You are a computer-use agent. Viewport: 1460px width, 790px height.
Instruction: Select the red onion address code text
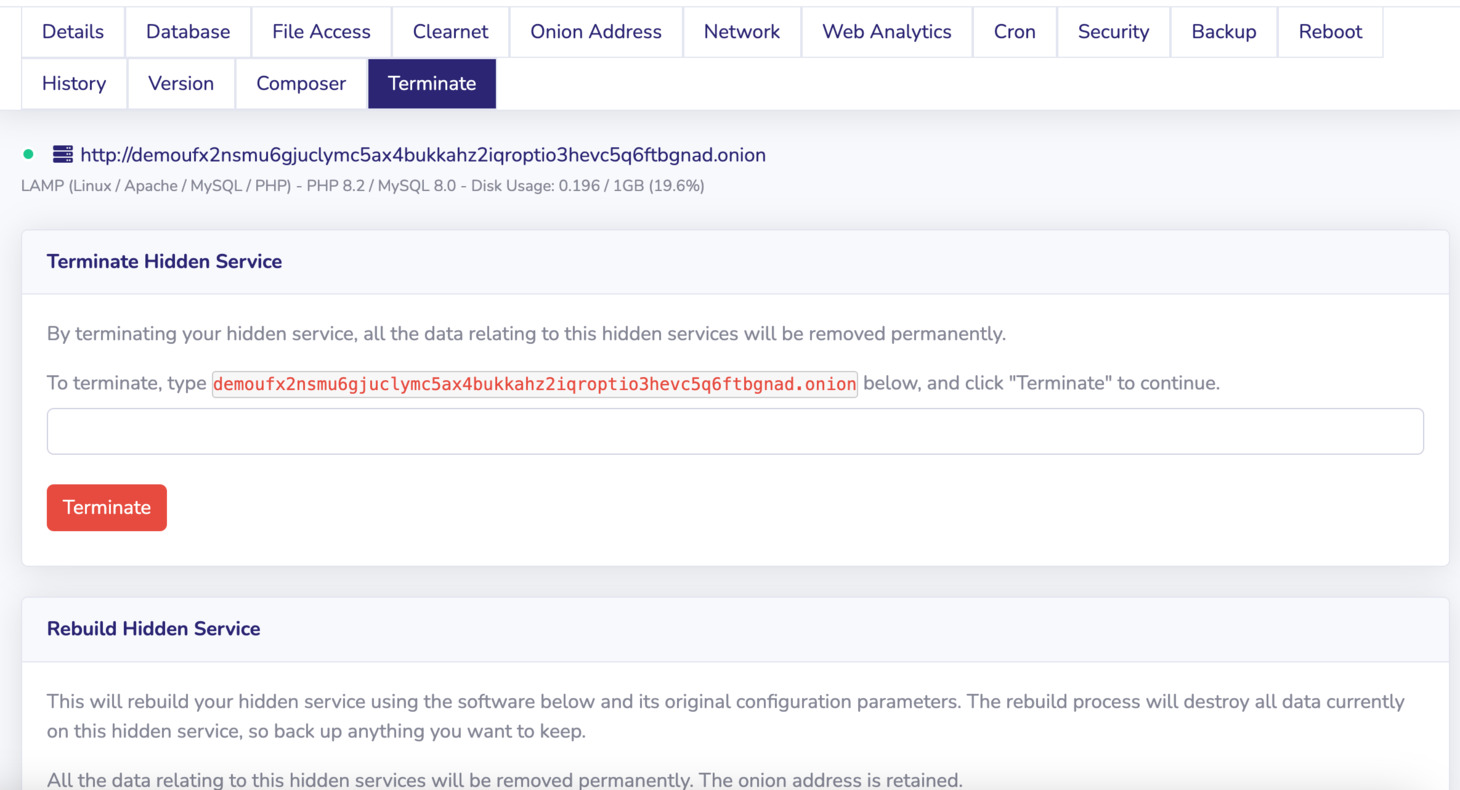[x=535, y=384]
